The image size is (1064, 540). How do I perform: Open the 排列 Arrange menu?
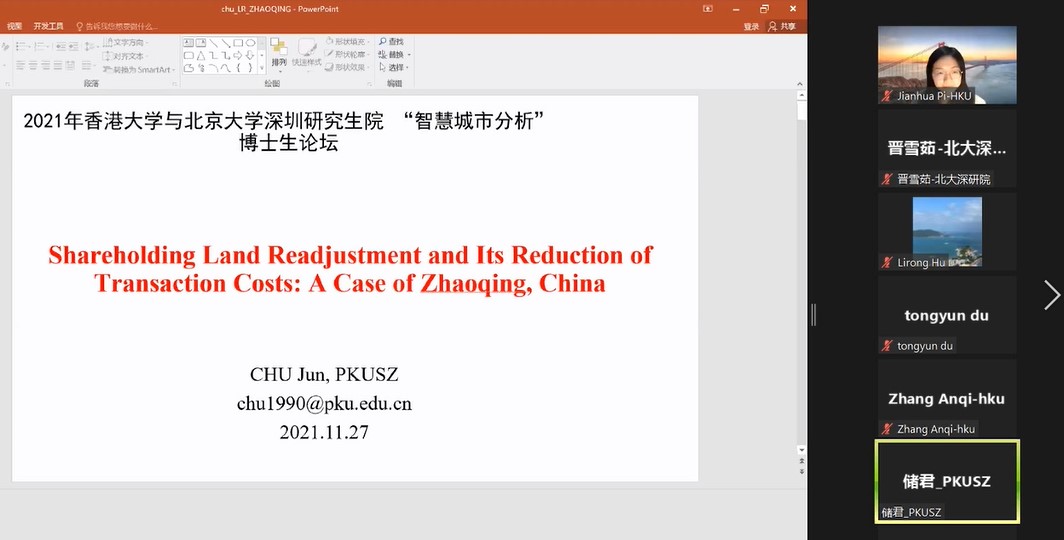click(279, 56)
